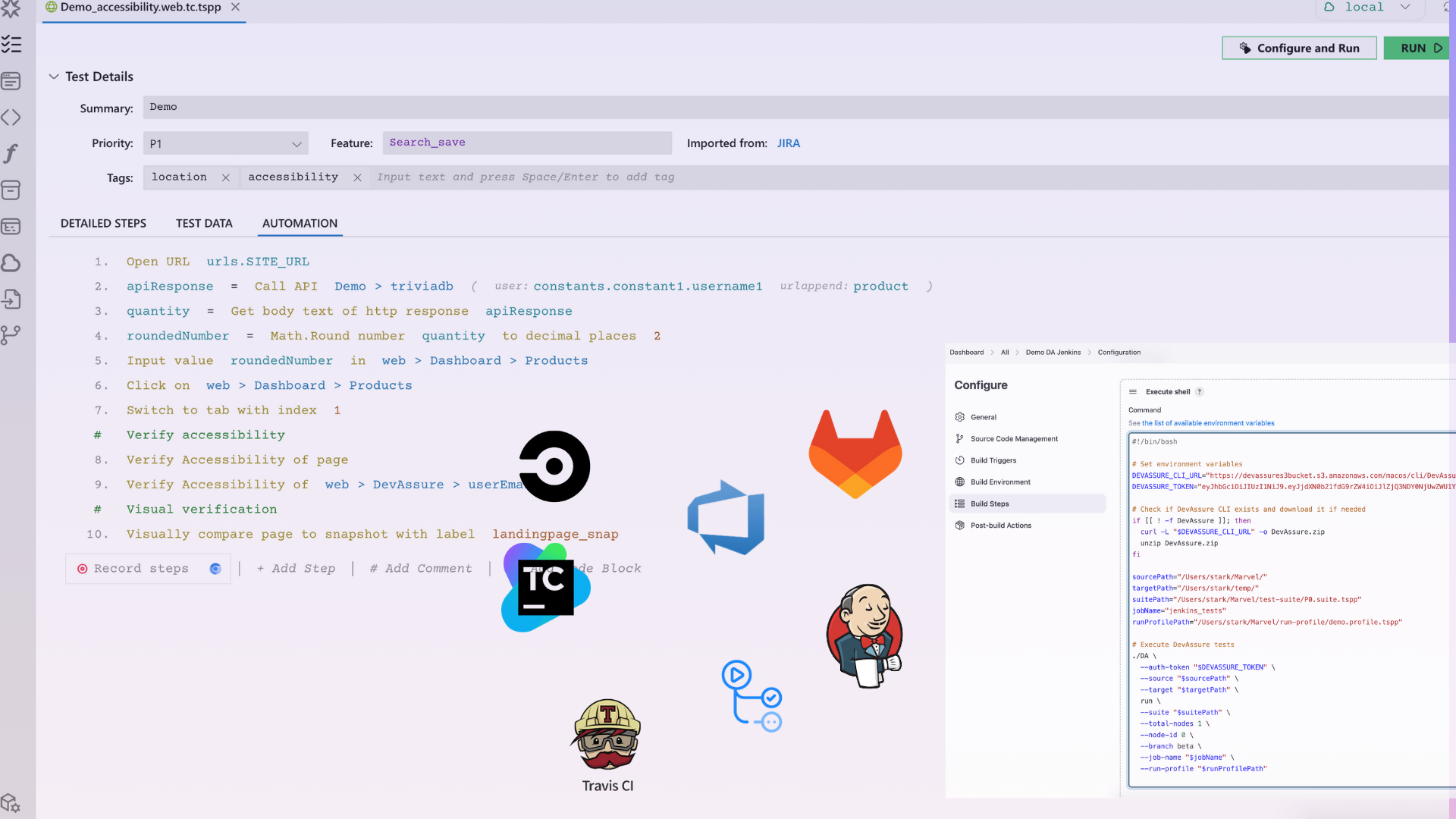Open Build Steps in Jenkins Configure menu
1456x819 pixels.
coord(1027,504)
